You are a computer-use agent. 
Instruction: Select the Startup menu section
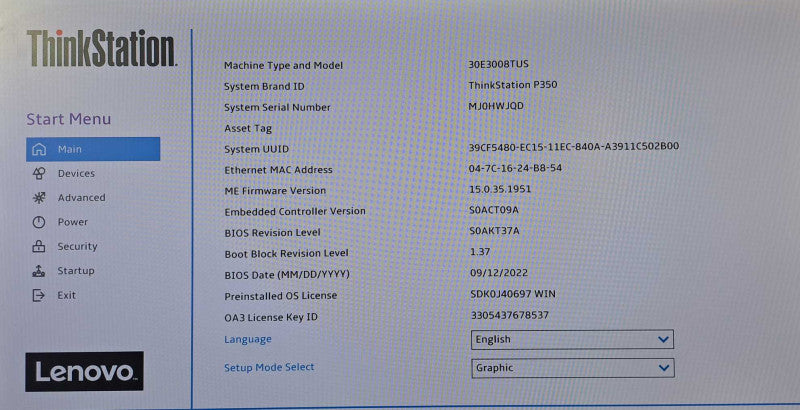[x=76, y=271]
